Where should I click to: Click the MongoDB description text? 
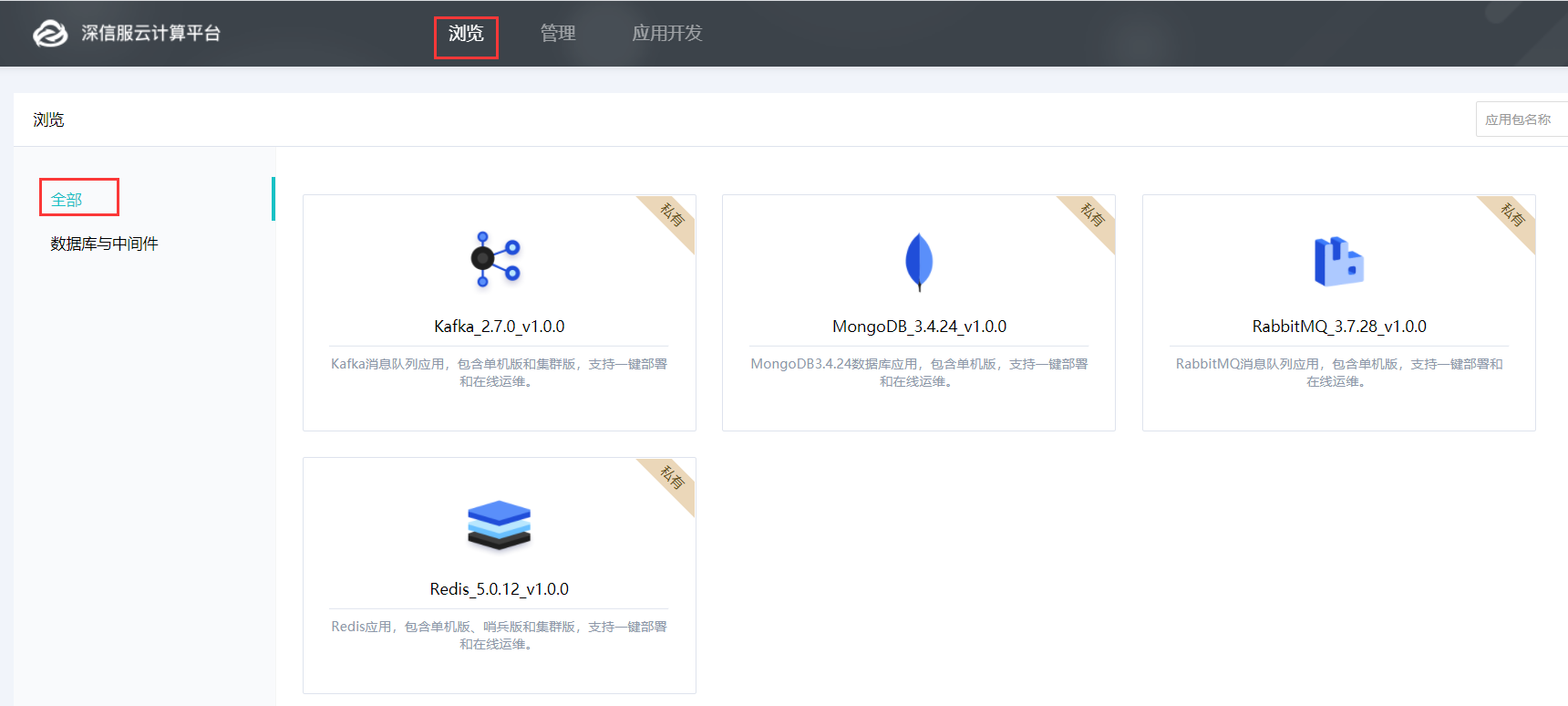[x=919, y=372]
